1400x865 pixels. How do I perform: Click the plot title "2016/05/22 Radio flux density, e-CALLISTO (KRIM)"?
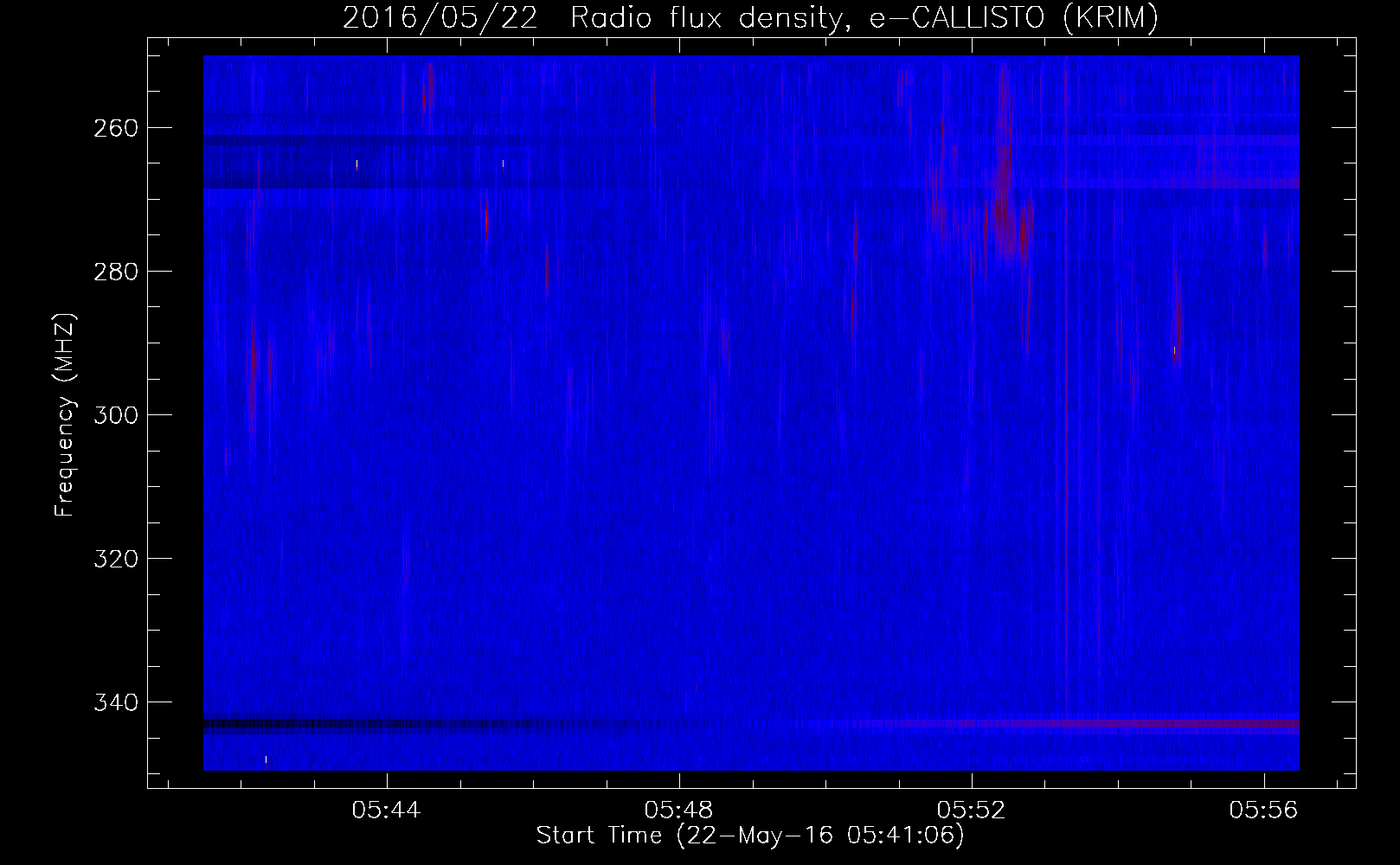(x=750, y=17)
